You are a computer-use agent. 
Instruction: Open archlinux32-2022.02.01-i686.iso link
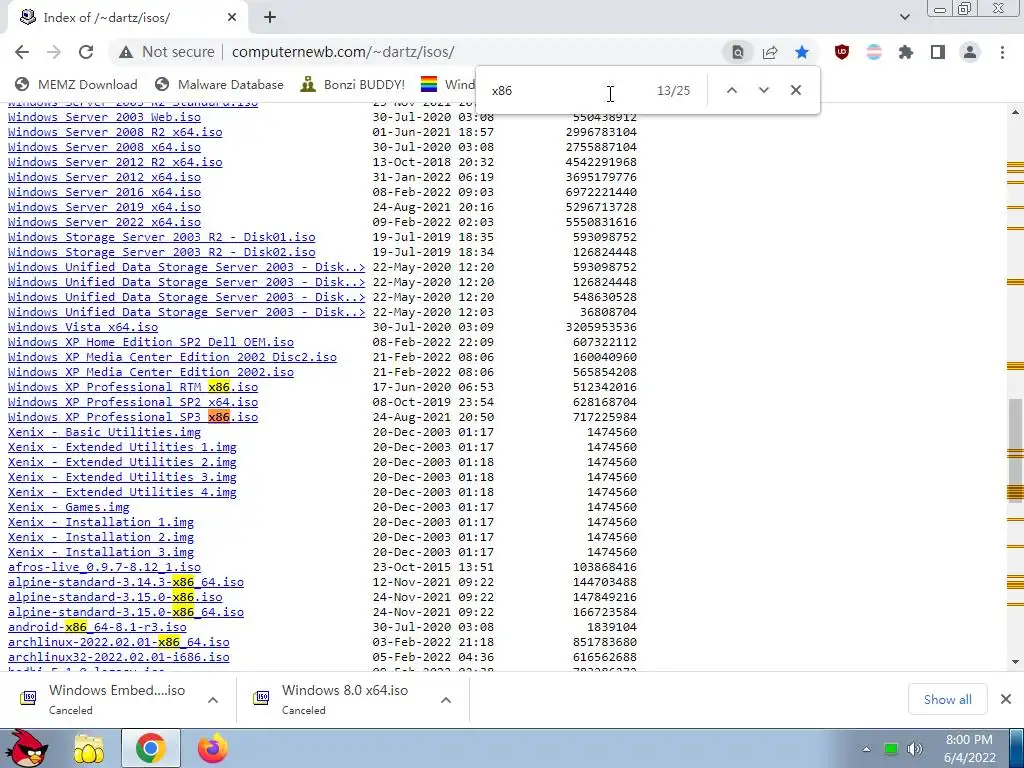tap(119, 658)
